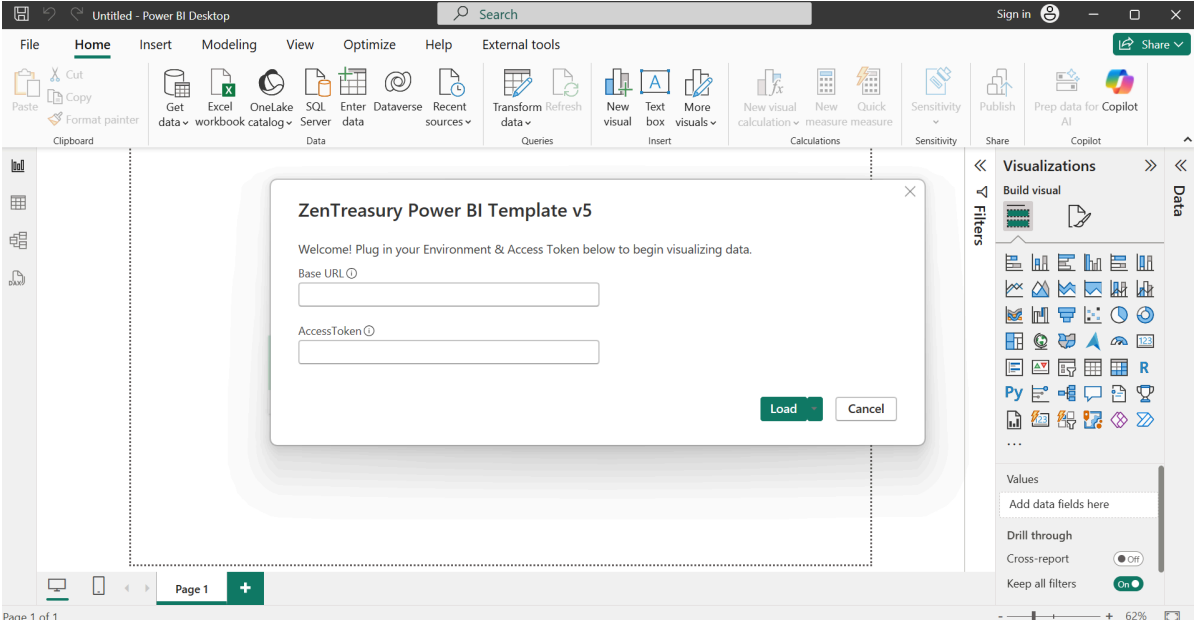
Task: Open the External tools menu
Action: tap(521, 44)
